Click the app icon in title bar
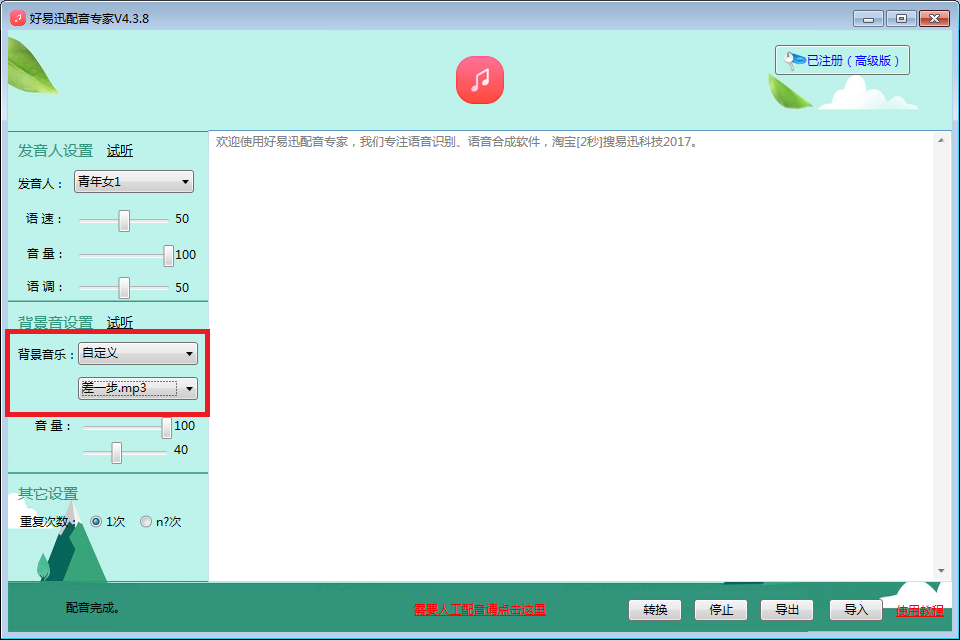 coord(17,18)
